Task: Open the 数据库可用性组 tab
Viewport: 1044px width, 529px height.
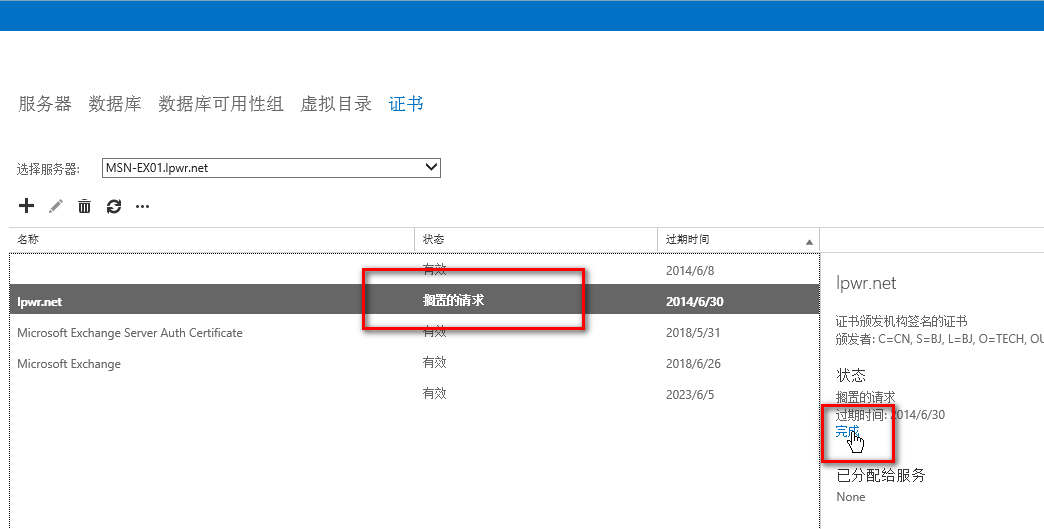Action: coord(221,104)
